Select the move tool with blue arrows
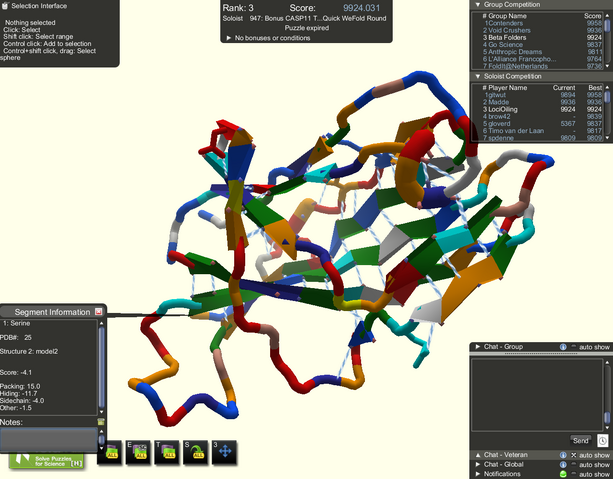The height and width of the screenshot is (479, 613). pos(224,452)
